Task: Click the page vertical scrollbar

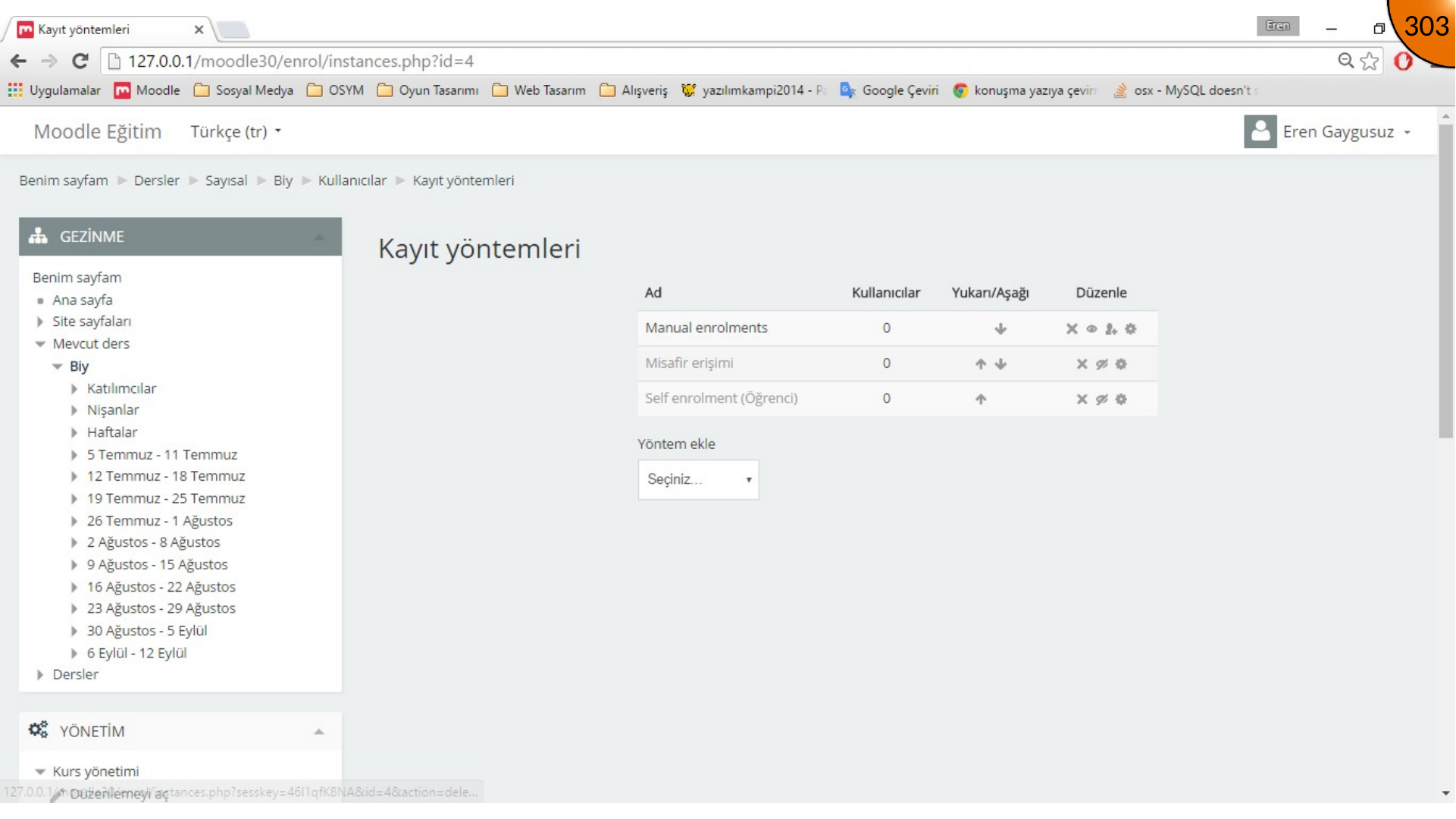Action: tap(1446, 281)
